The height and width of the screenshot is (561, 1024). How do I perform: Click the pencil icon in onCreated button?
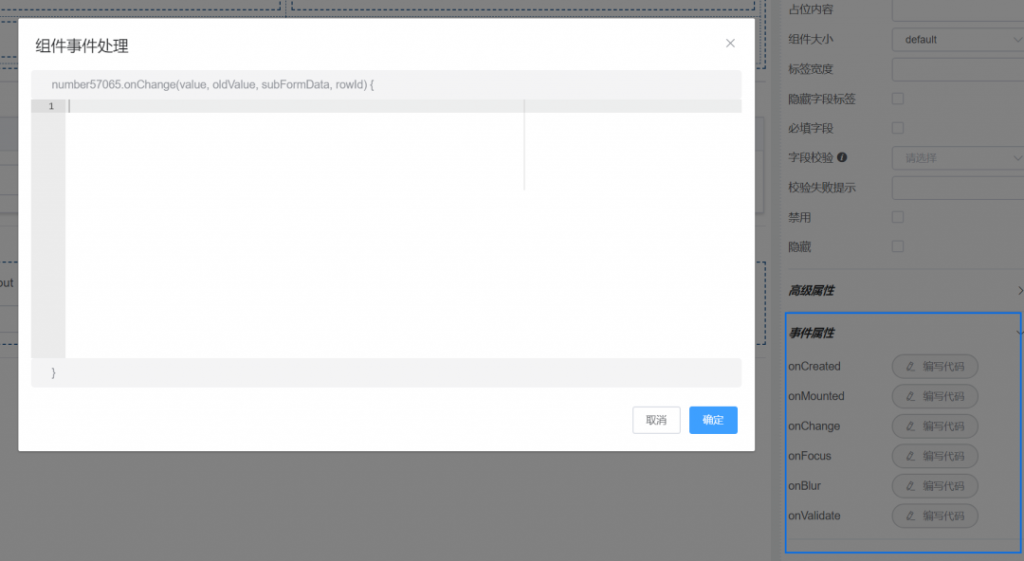[x=910, y=366]
